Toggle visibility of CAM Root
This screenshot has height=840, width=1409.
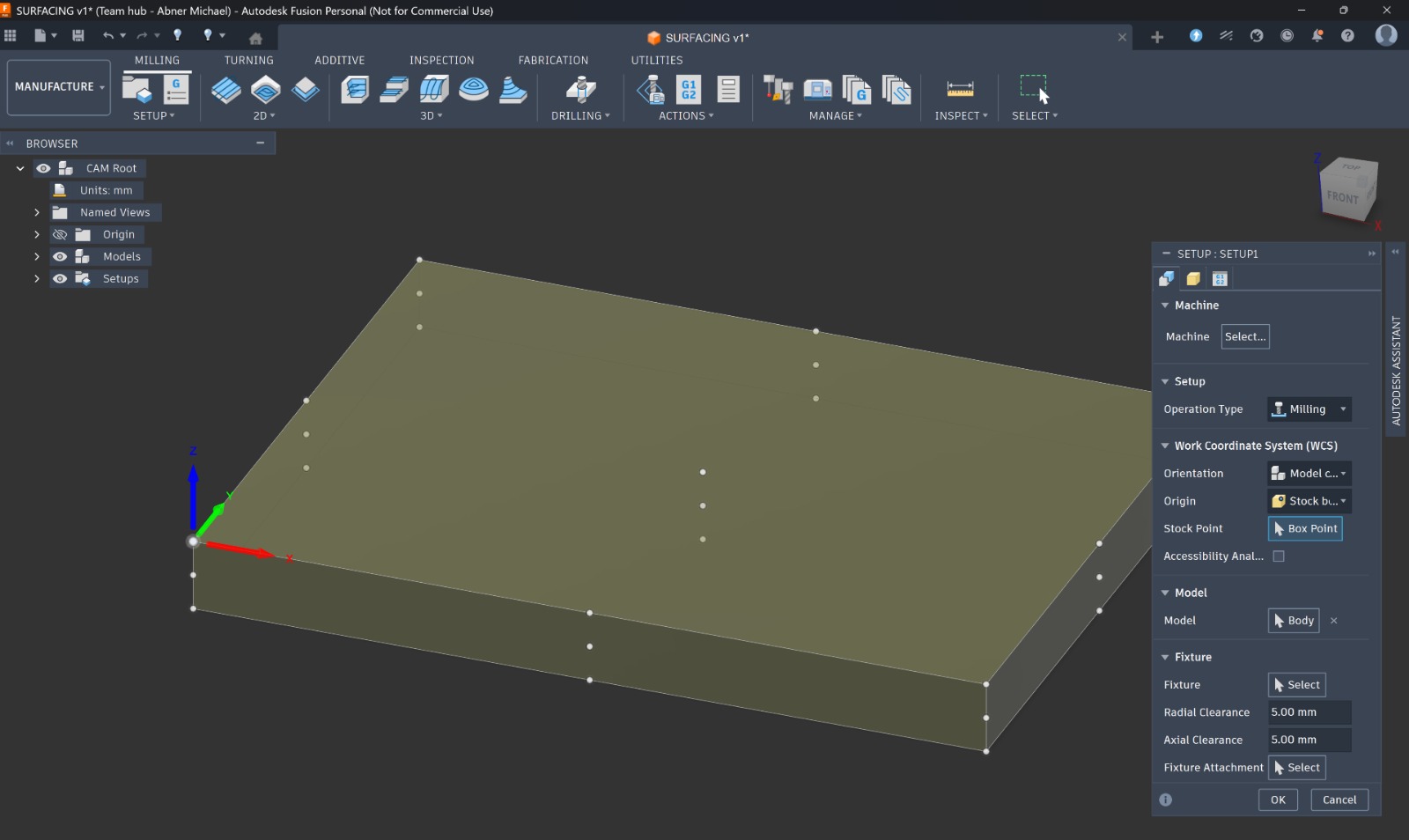[x=43, y=168]
